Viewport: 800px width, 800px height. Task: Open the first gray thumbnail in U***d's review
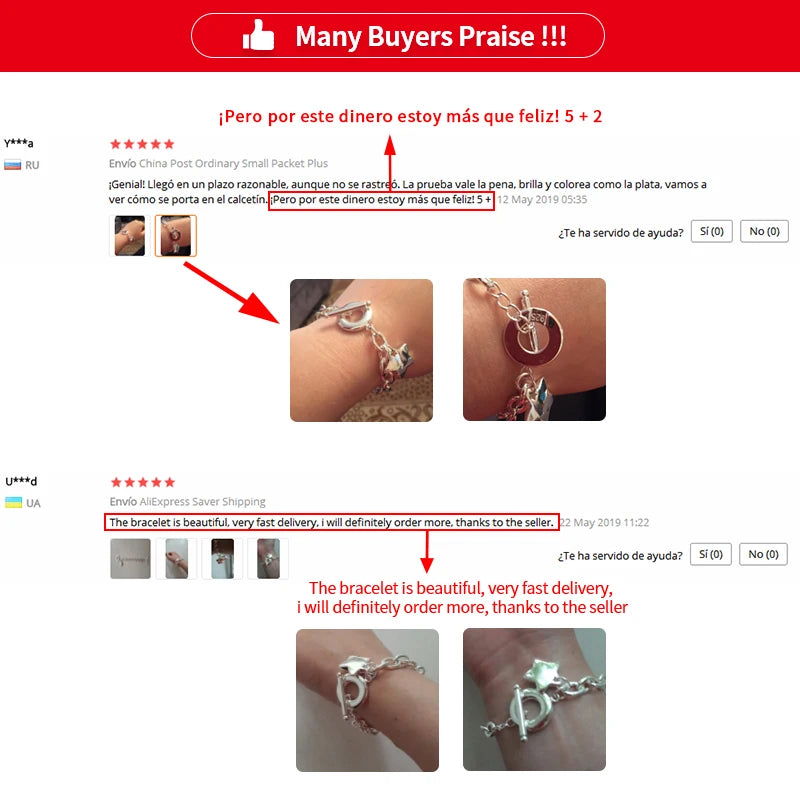coord(130,559)
